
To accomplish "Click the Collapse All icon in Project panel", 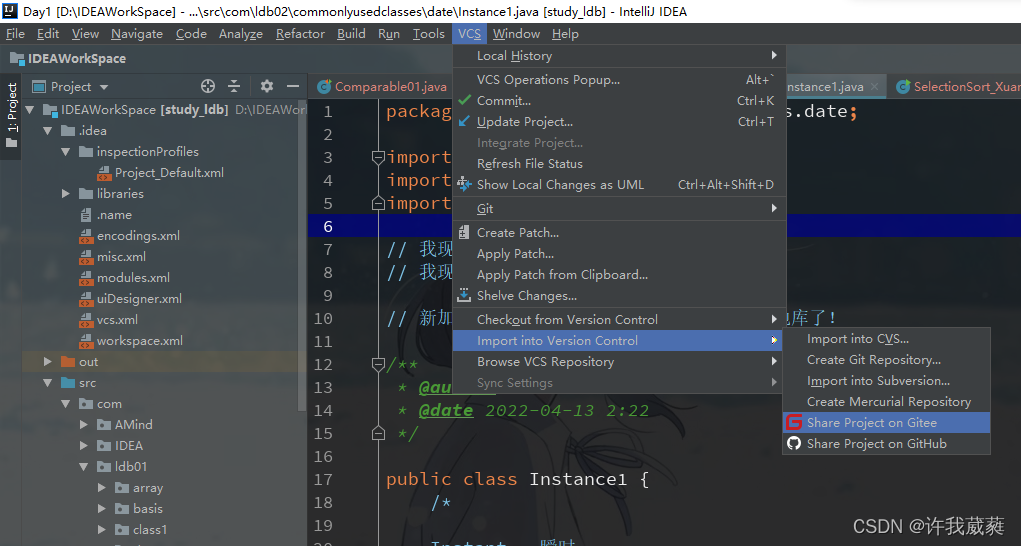I will click(x=234, y=86).
